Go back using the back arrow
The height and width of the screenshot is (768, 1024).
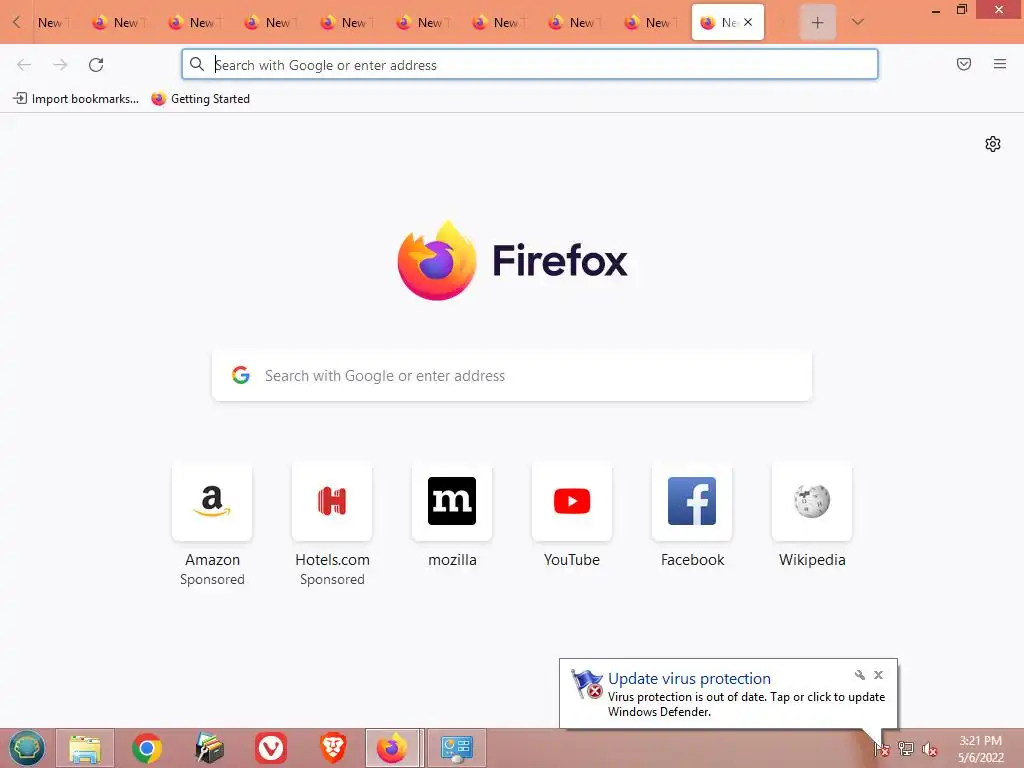(x=24, y=65)
